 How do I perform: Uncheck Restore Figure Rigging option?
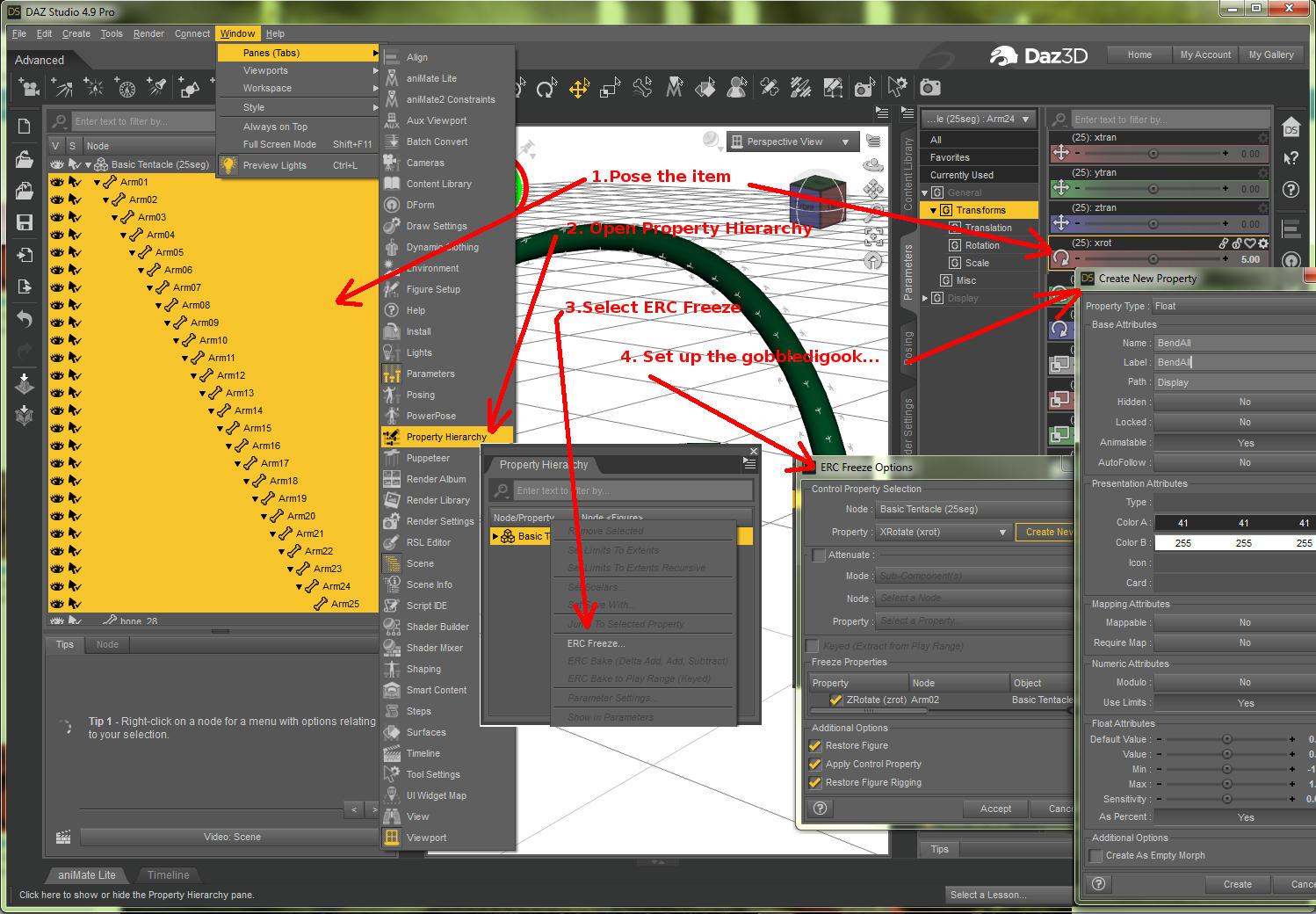[815, 782]
